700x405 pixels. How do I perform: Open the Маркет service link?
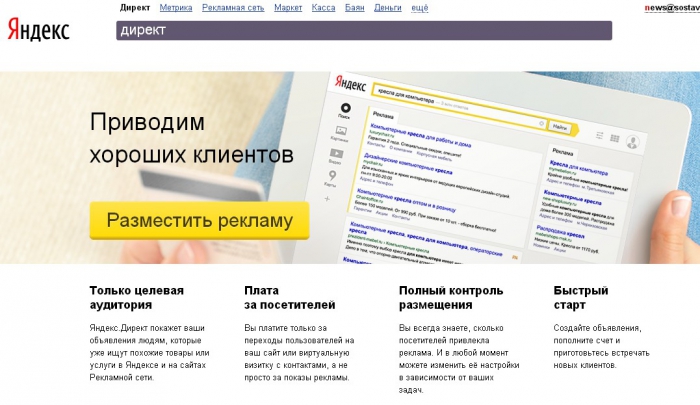(x=288, y=8)
